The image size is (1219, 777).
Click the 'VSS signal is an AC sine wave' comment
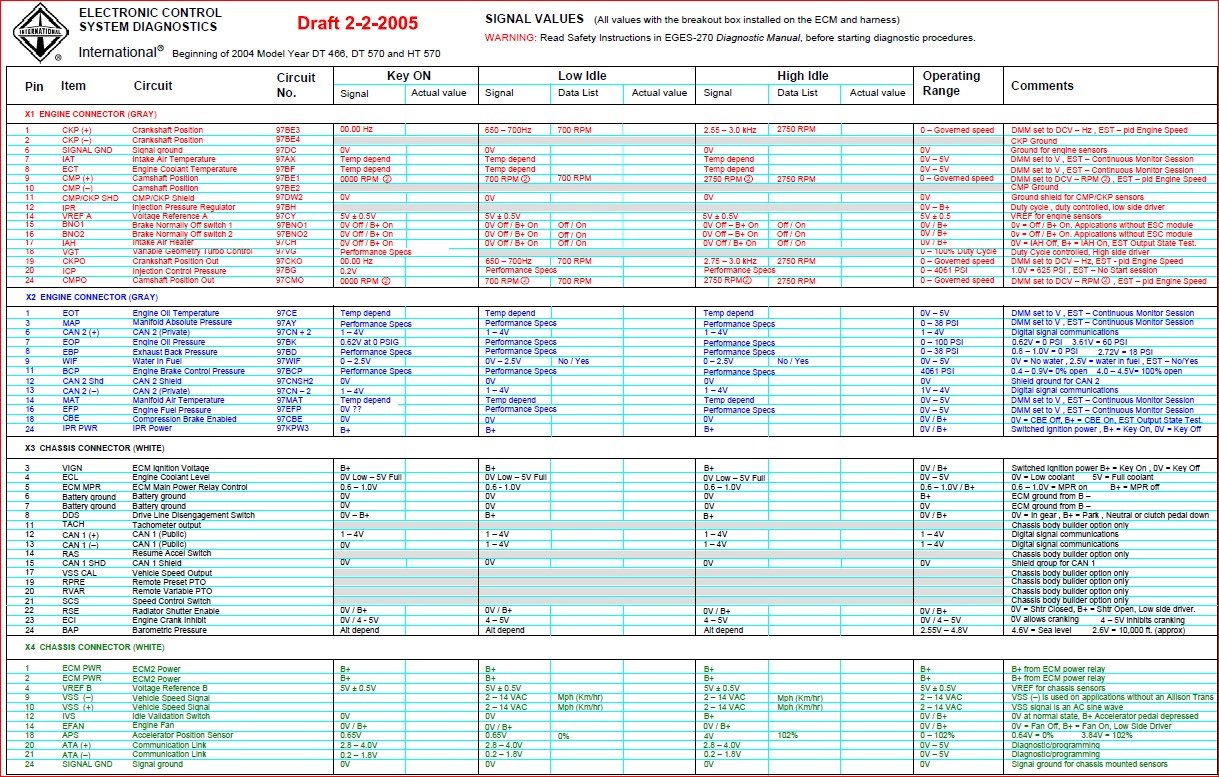[1066, 707]
